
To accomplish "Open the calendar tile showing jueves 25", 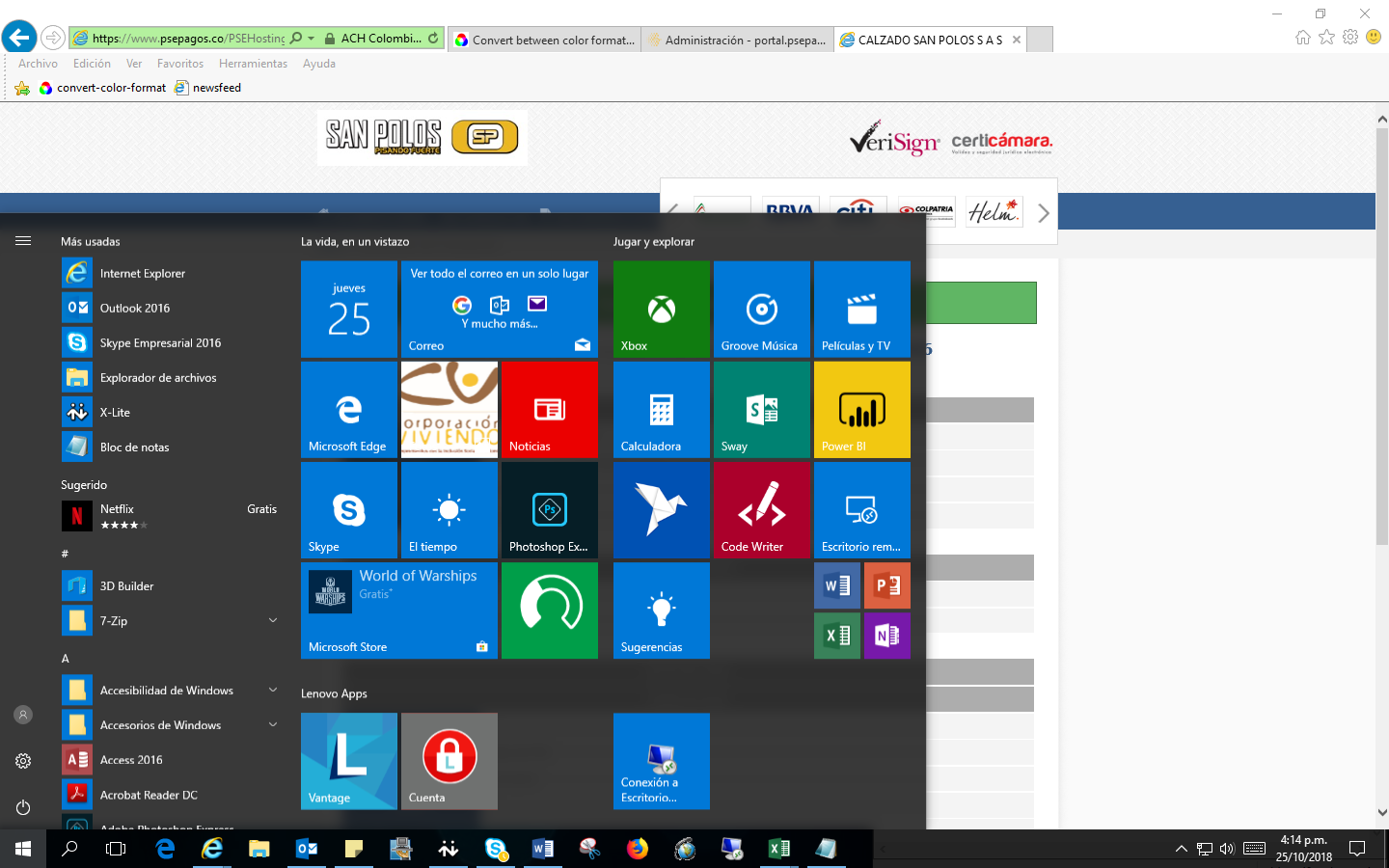I will [349, 310].
